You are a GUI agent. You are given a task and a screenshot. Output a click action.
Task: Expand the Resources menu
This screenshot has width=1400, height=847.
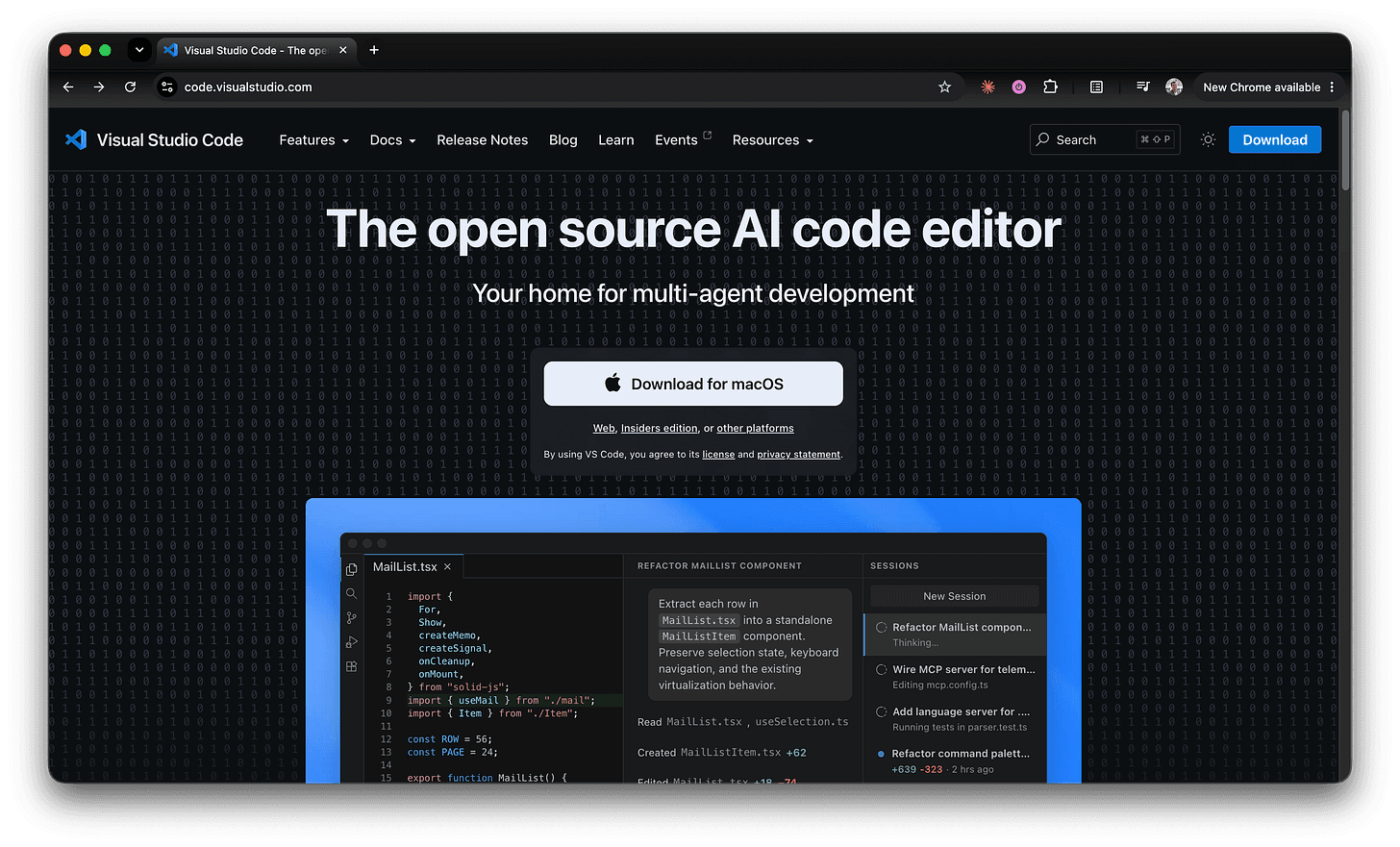(x=773, y=140)
